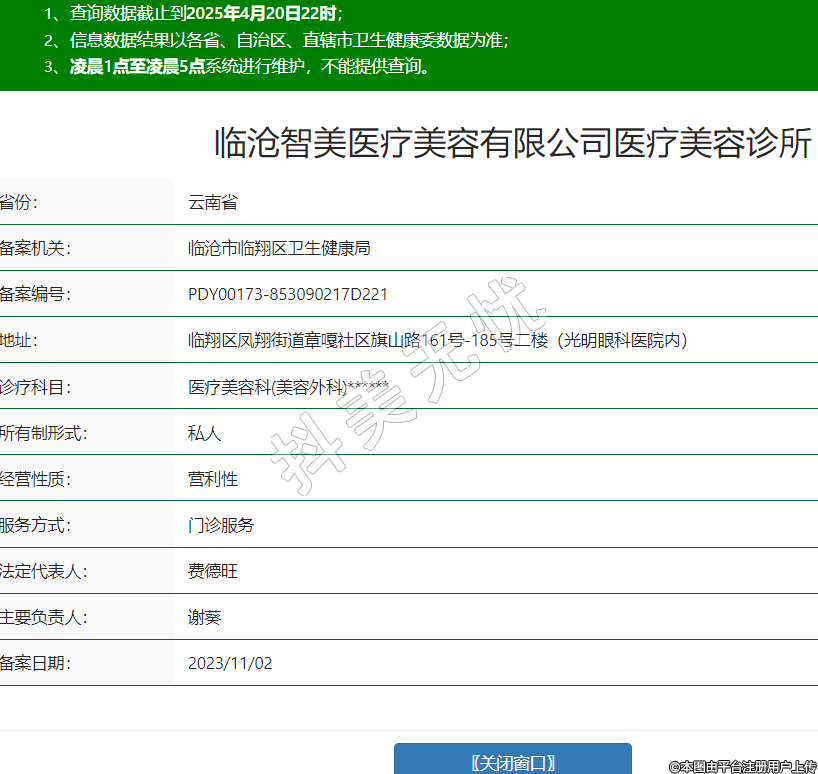
Task: Click the 备案机关 field label
Action: (x=35, y=248)
